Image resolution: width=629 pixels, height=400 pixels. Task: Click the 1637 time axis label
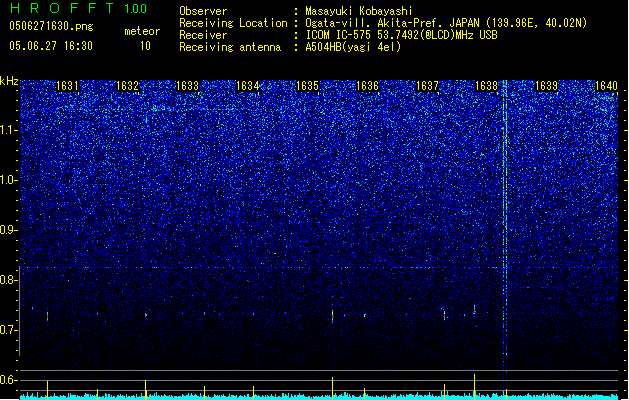[x=428, y=86]
